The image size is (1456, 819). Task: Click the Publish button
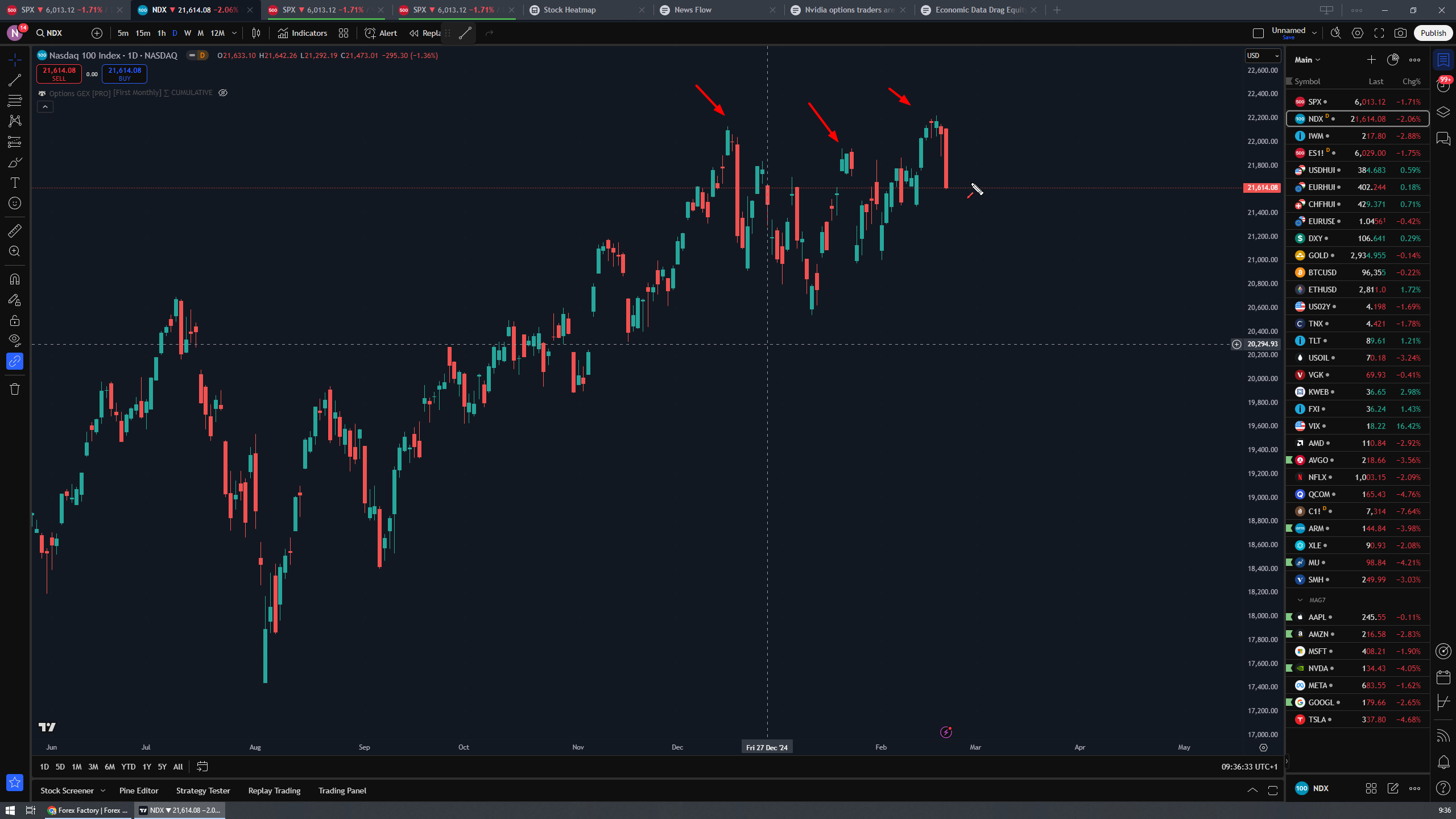[1432, 33]
